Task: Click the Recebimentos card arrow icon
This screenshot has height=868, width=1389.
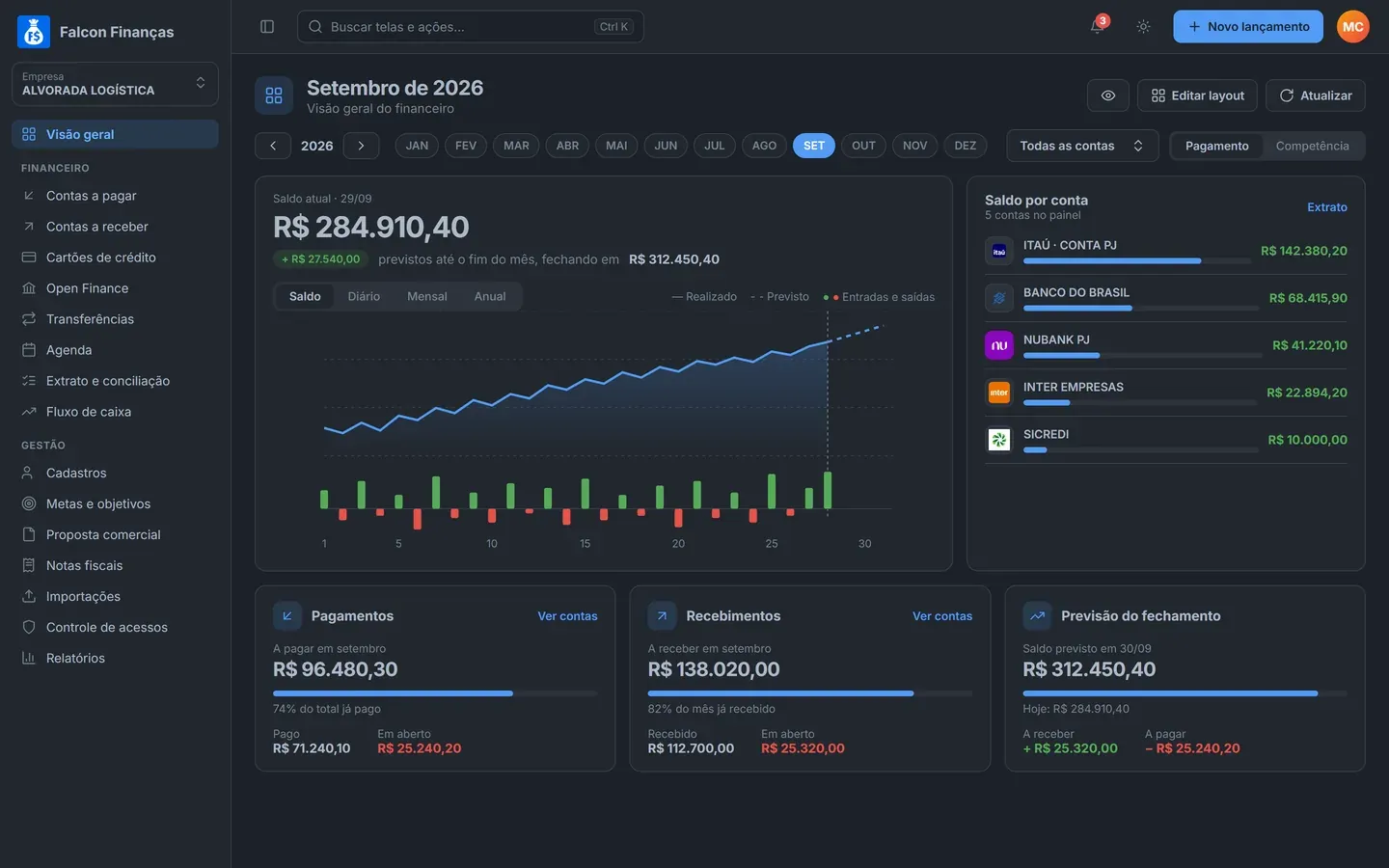Action: [x=662, y=616]
